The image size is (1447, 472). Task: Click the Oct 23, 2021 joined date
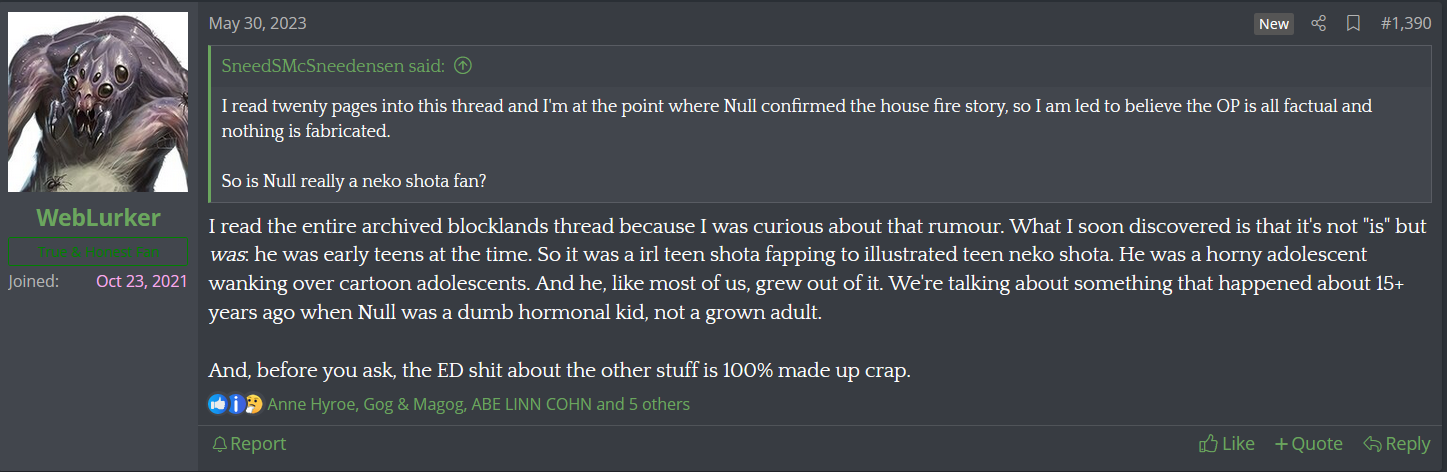pyautogui.click(x=141, y=281)
